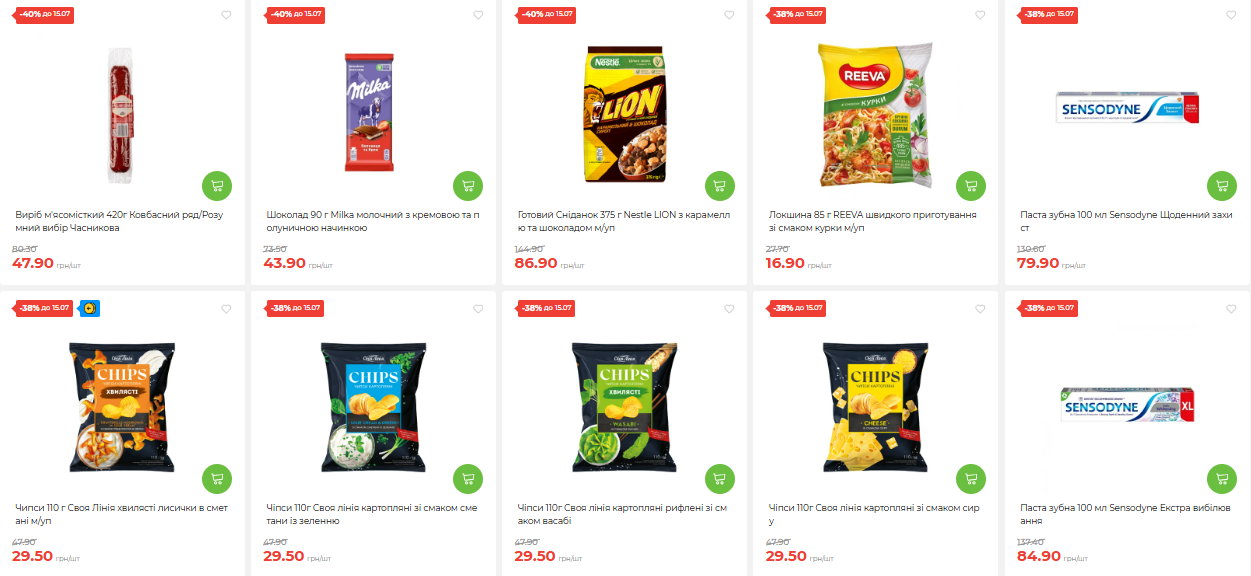The height and width of the screenshot is (576, 1251).
Task: Add wasabi chips to the cart
Action: [719, 479]
